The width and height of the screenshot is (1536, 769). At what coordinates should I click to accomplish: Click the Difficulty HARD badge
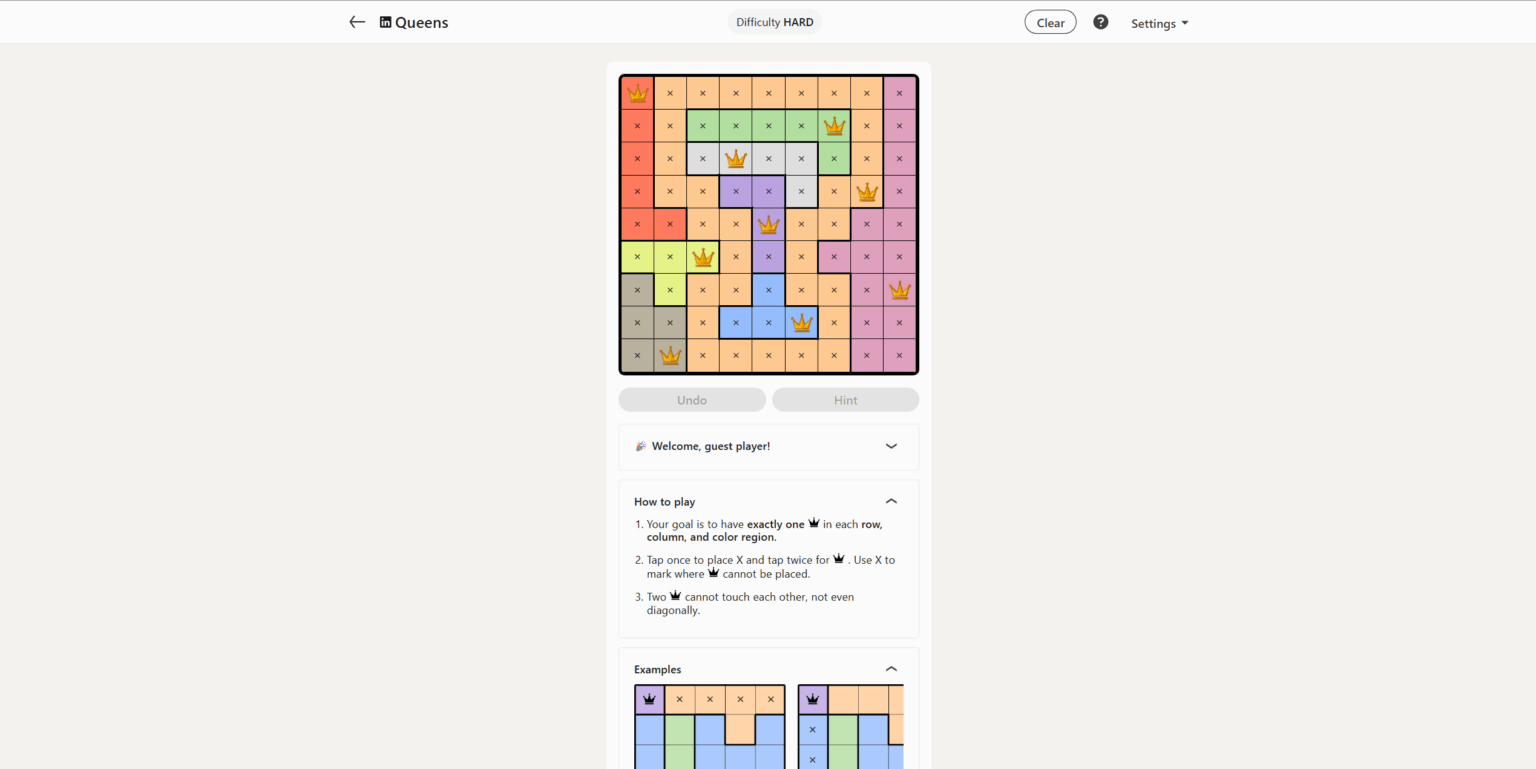click(774, 21)
